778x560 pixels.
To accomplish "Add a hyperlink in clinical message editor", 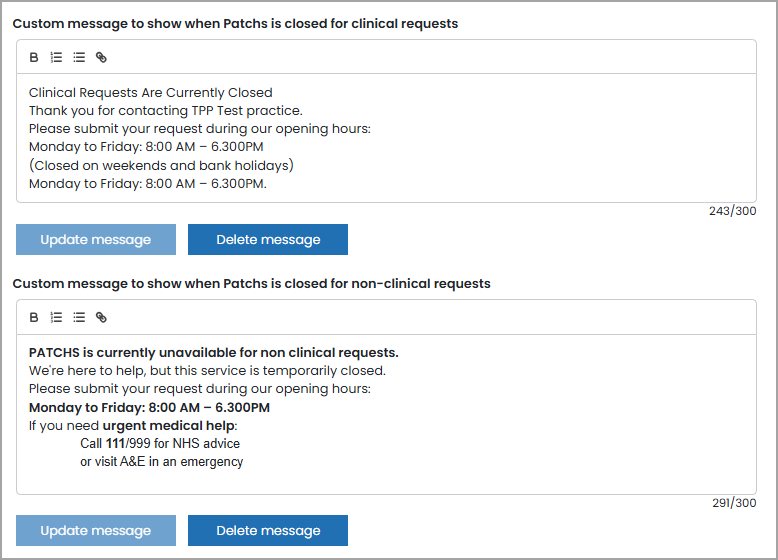I will click(101, 58).
